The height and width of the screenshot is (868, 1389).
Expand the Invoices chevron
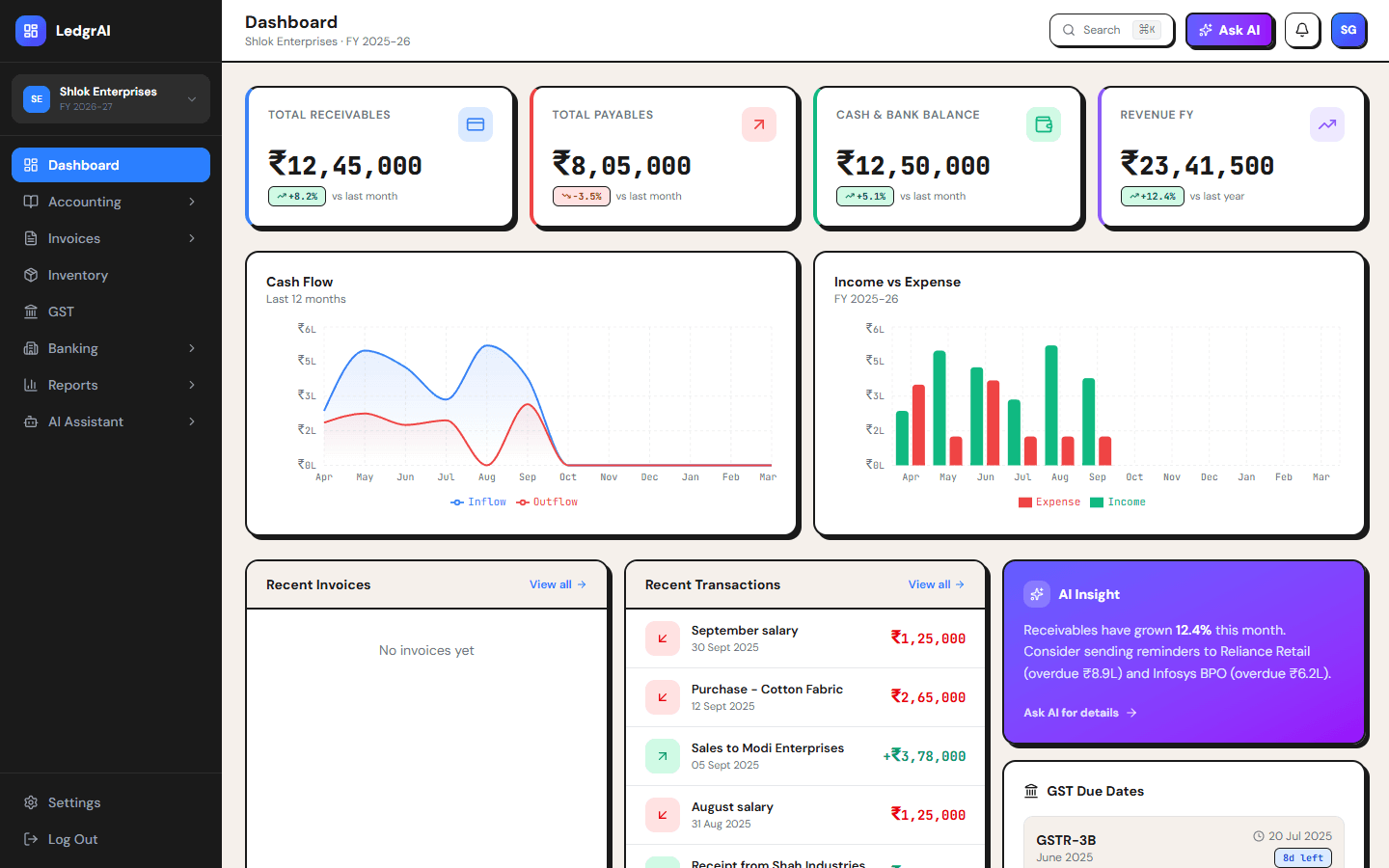click(192, 238)
